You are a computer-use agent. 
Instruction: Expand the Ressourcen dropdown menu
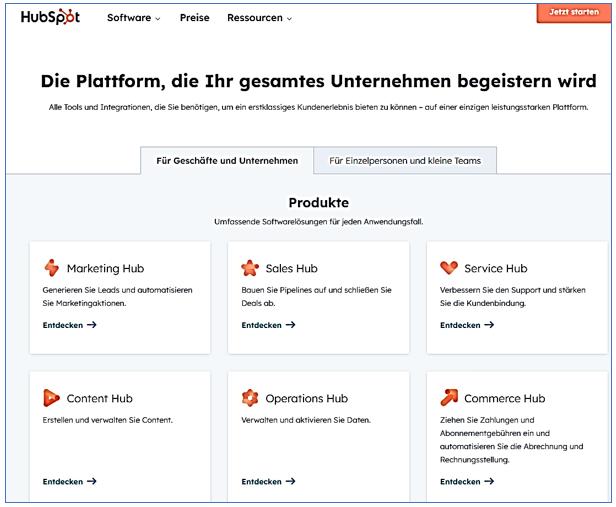[259, 18]
